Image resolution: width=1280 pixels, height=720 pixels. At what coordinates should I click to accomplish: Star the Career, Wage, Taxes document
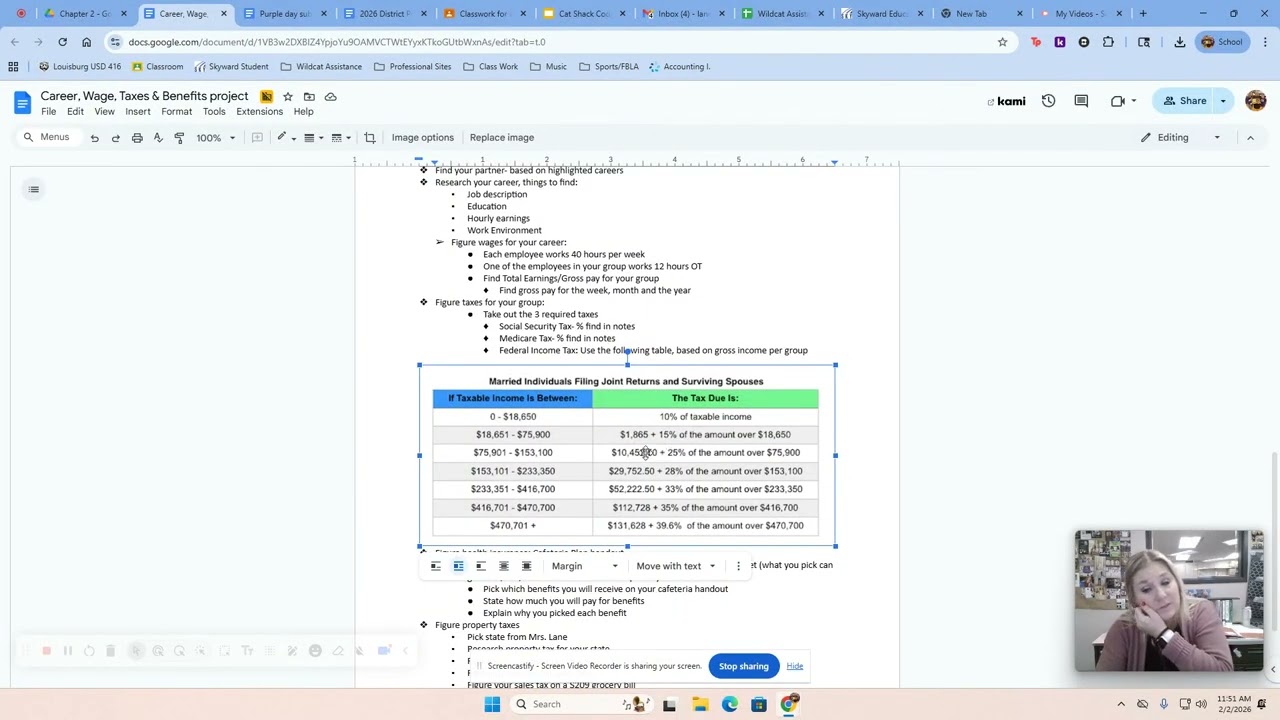click(x=288, y=97)
